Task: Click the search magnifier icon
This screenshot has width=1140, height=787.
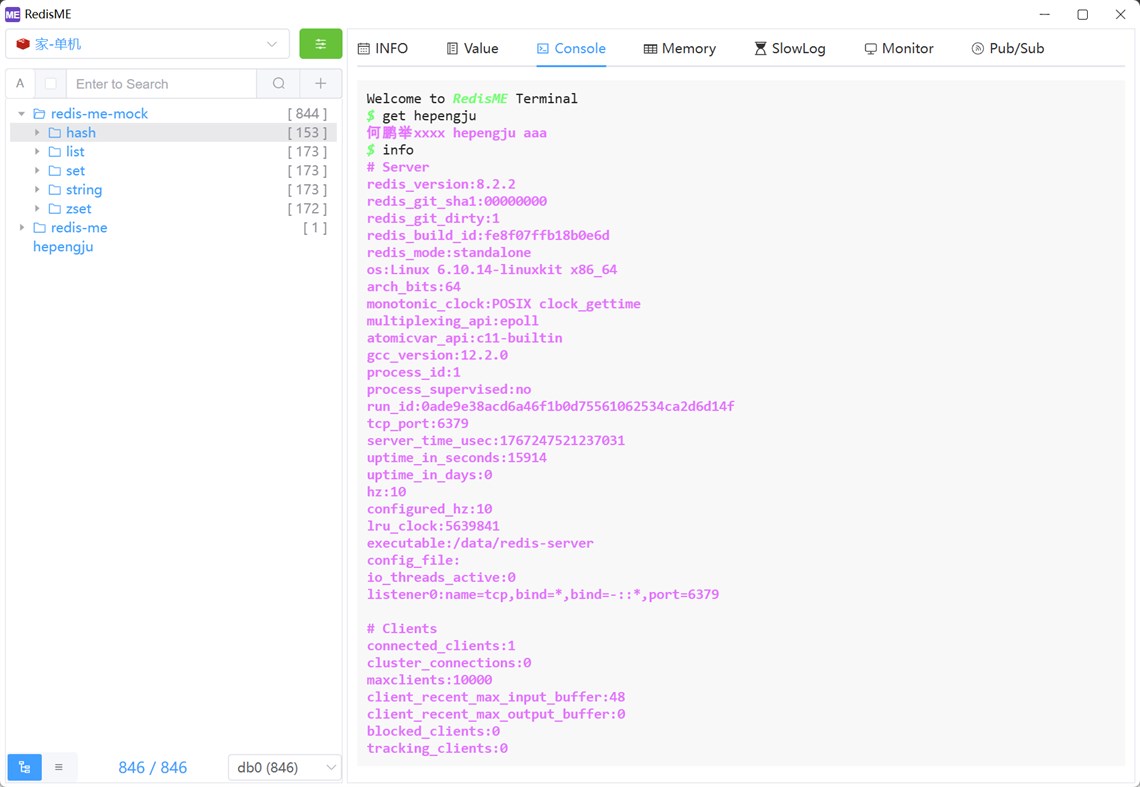Action: pos(278,84)
